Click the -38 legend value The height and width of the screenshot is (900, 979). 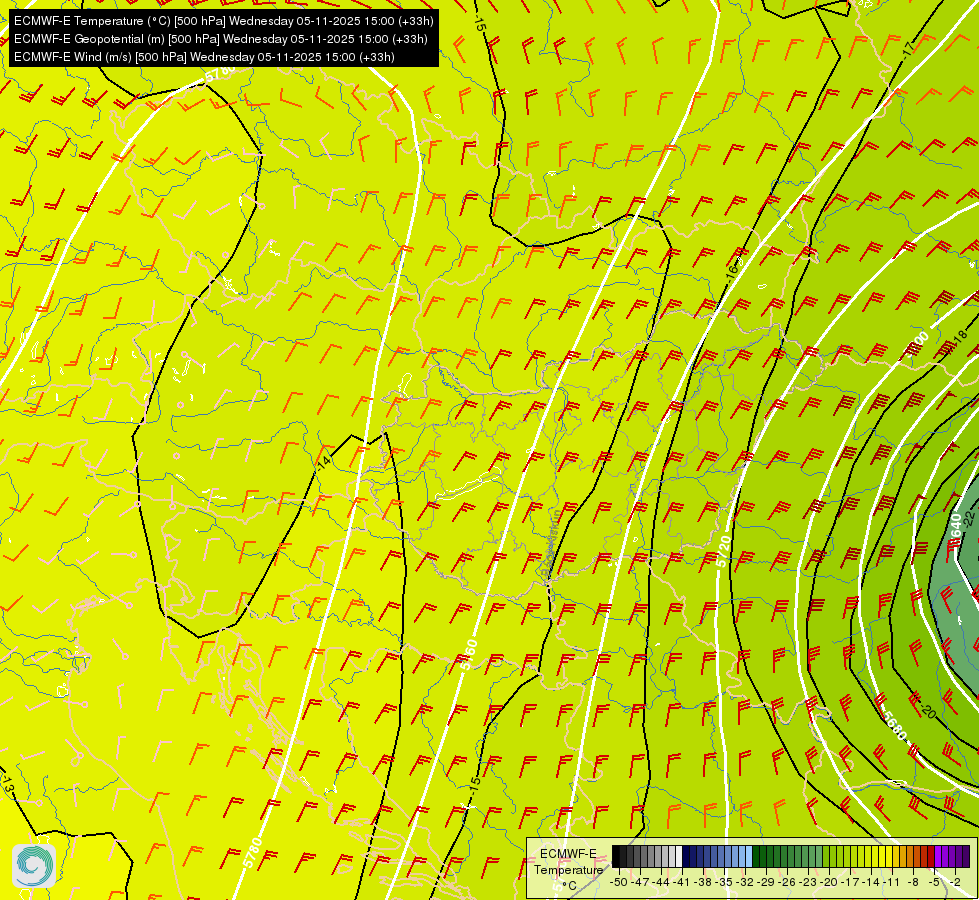(x=704, y=882)
